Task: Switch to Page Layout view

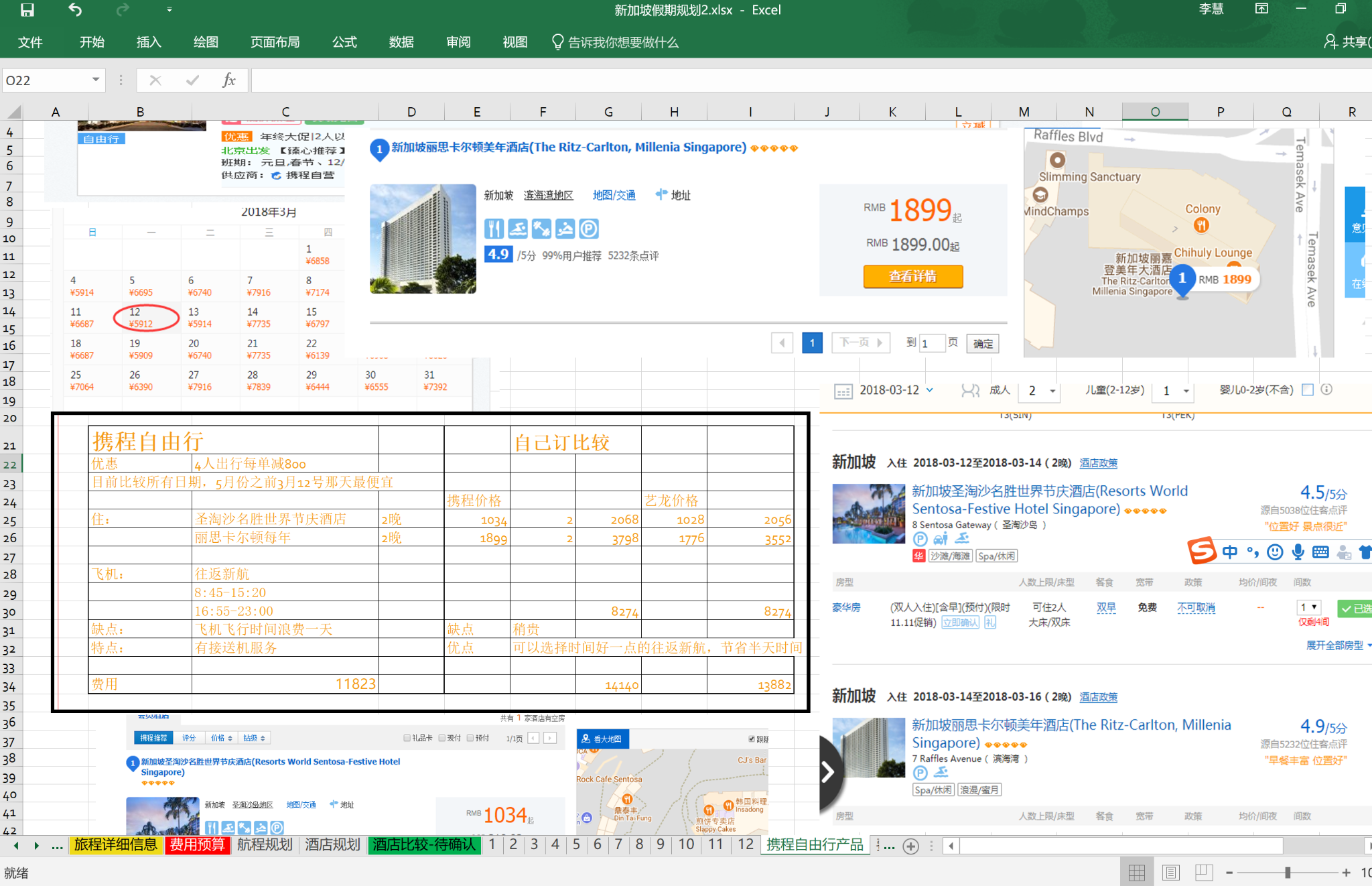Action: 1171,873
